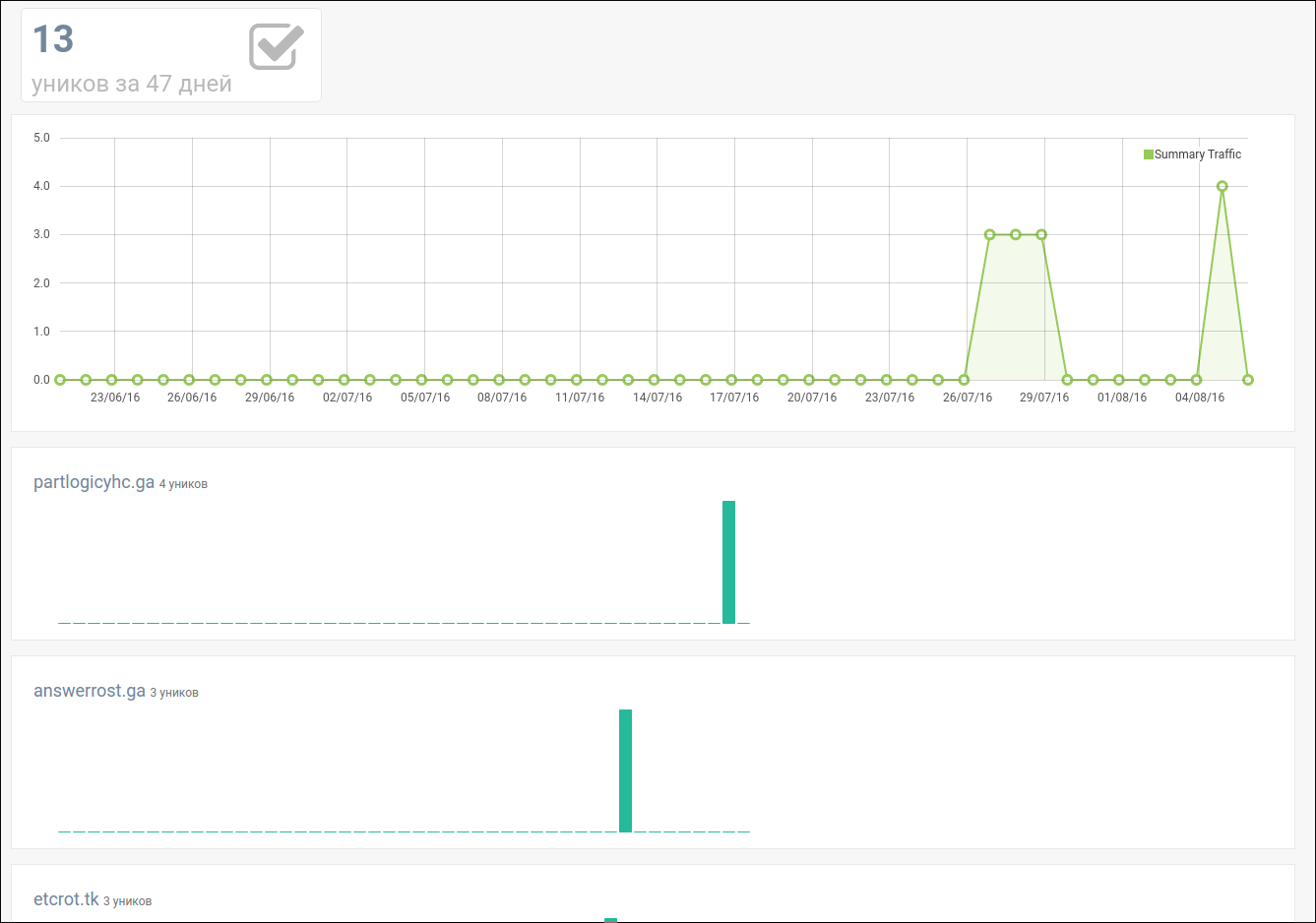Click the tall green bar in answerrost.ga chart
The image size is (1316, 923).
626,770
